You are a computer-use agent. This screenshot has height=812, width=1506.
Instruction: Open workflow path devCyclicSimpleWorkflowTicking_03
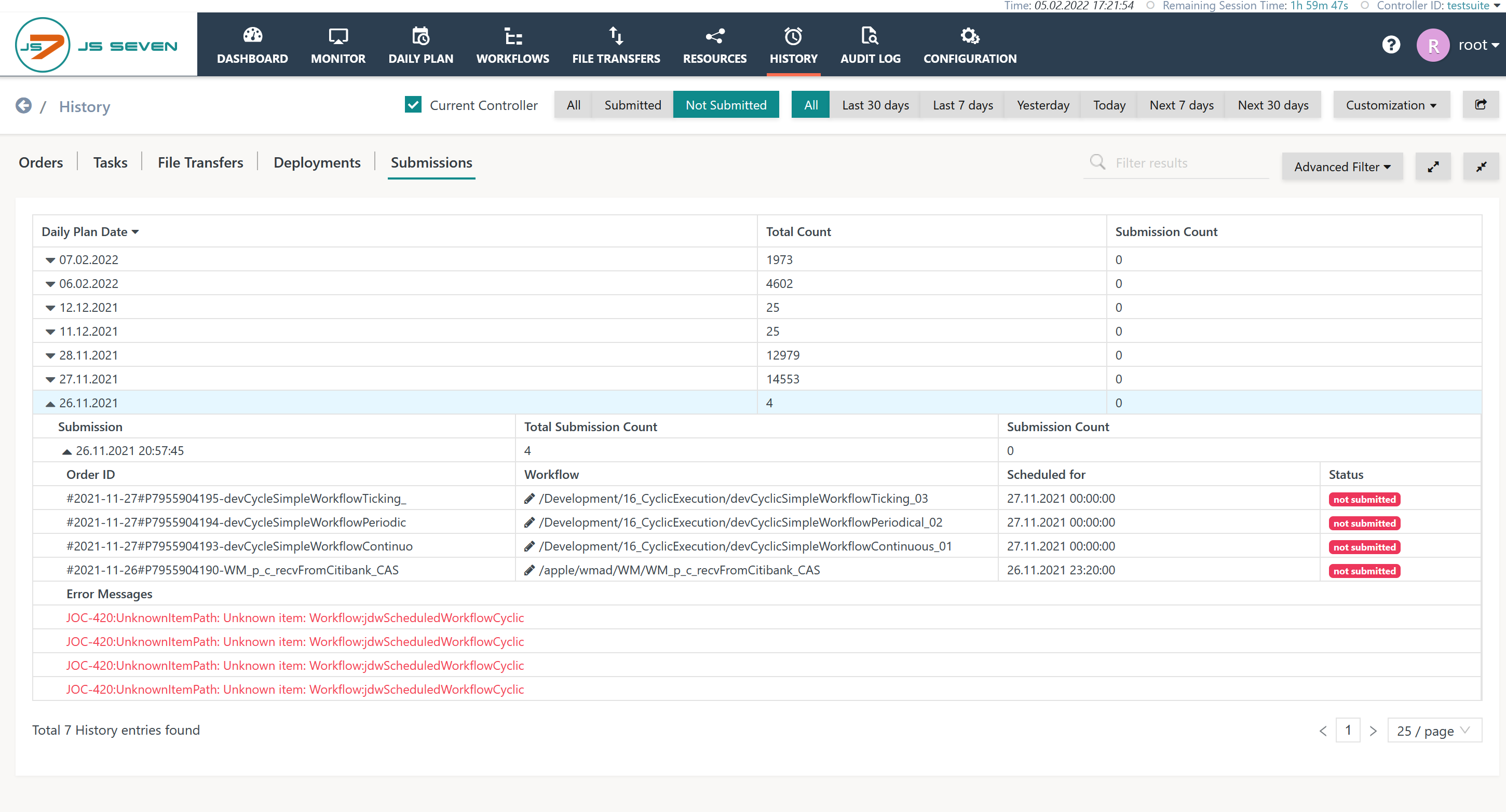click(733, 498)
